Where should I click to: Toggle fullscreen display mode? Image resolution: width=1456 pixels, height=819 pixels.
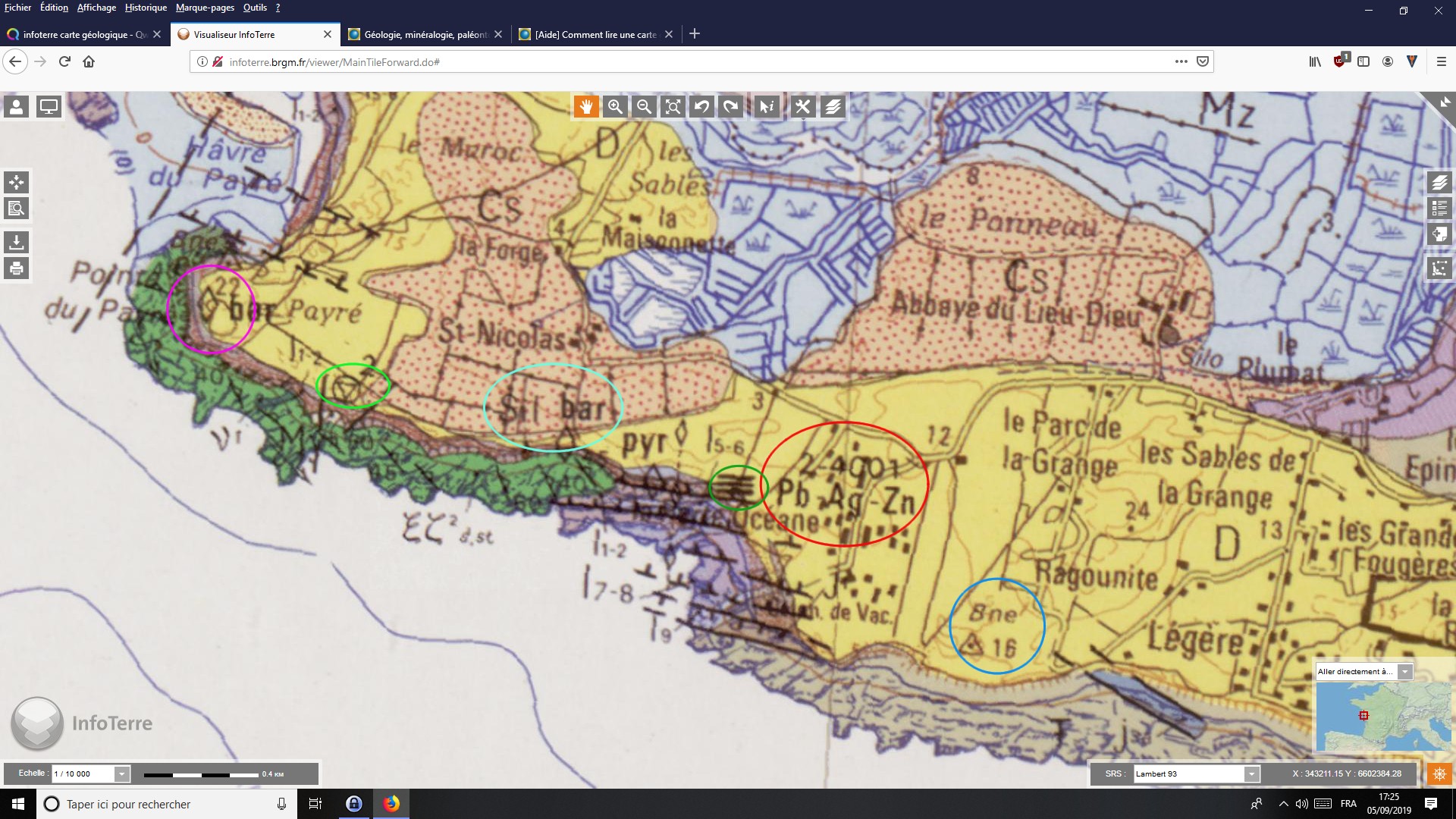(49, 107)
